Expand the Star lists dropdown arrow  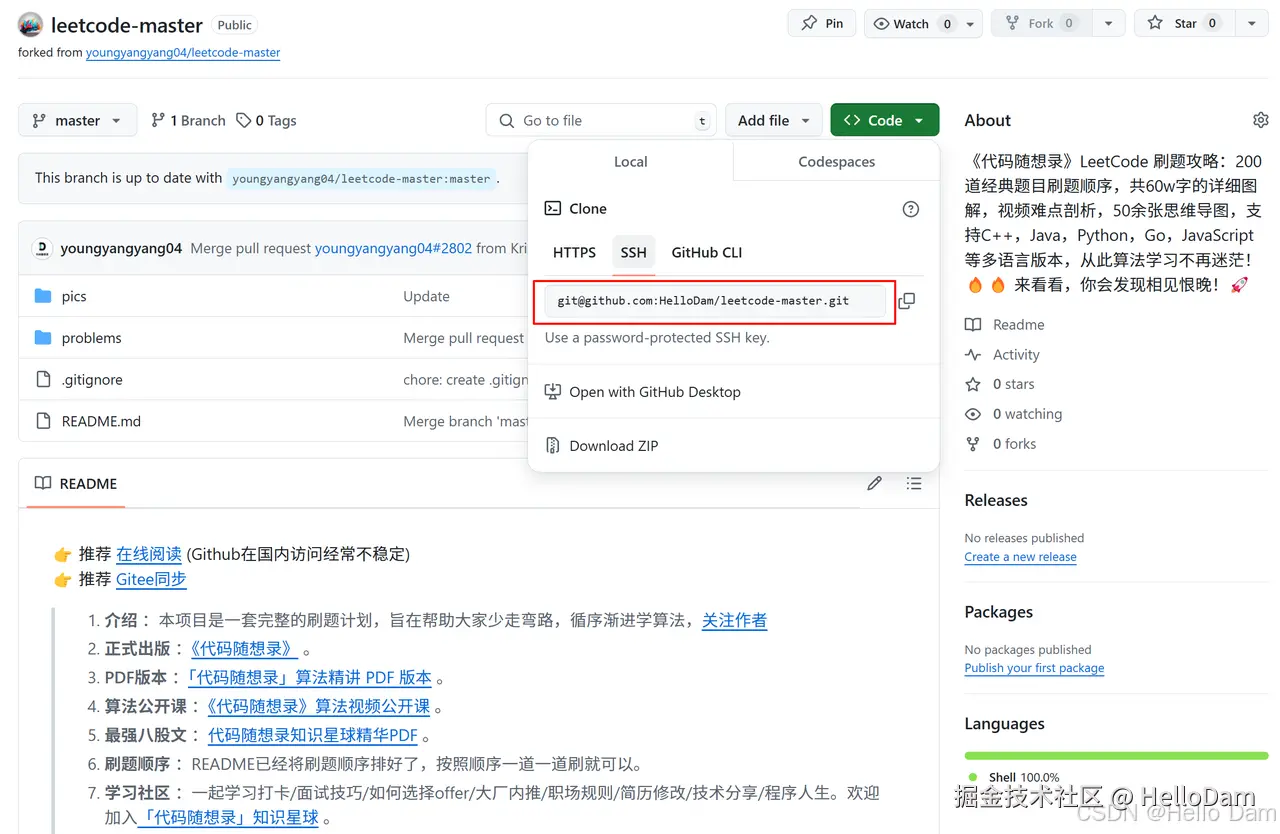pos(1252,24)
